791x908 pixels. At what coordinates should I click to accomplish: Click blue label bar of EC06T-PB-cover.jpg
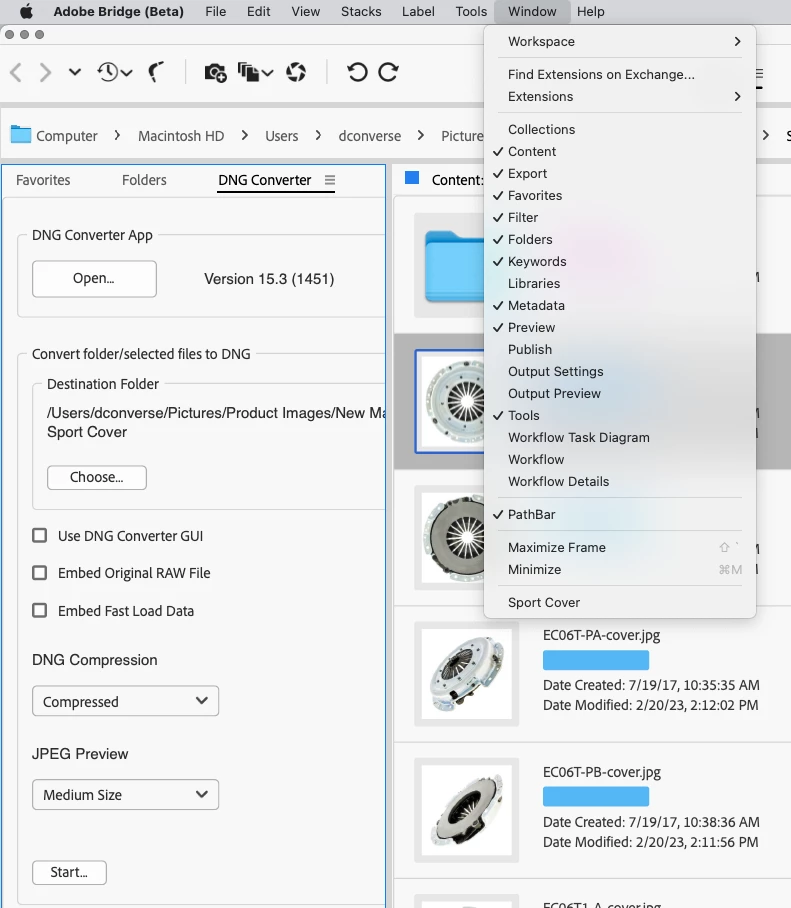596,797
